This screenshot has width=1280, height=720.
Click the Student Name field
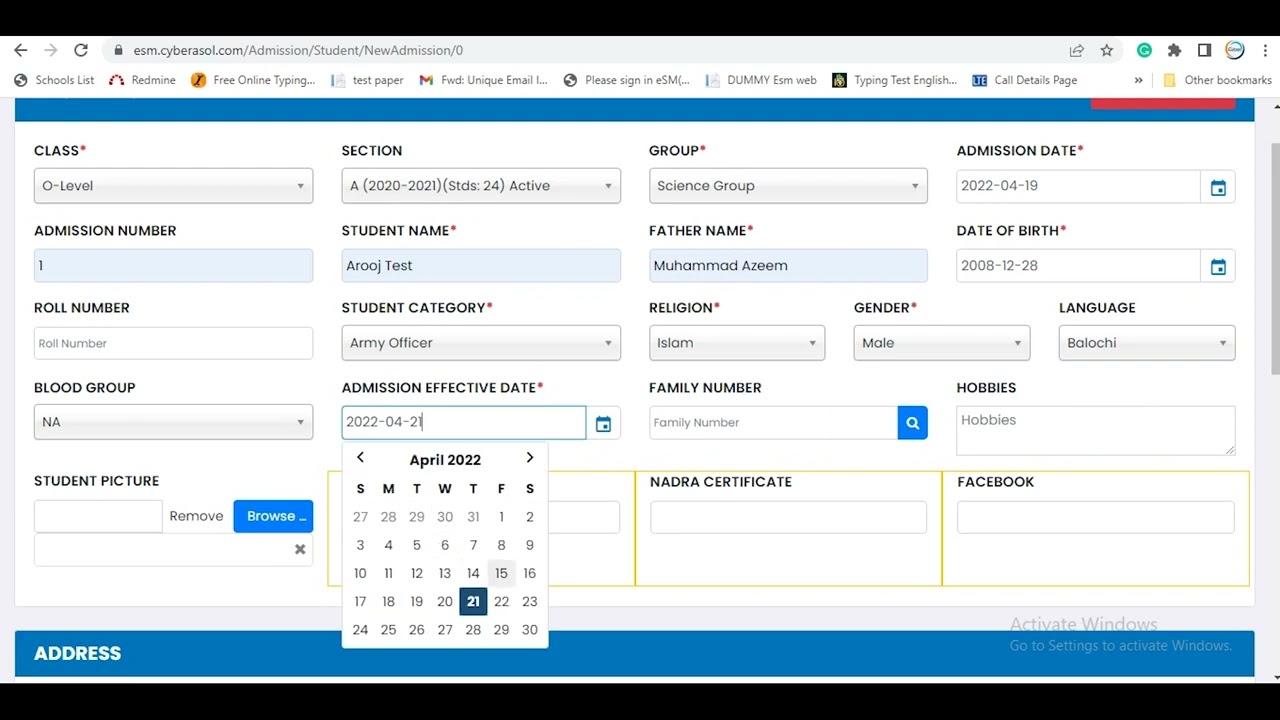click(481, 265)
